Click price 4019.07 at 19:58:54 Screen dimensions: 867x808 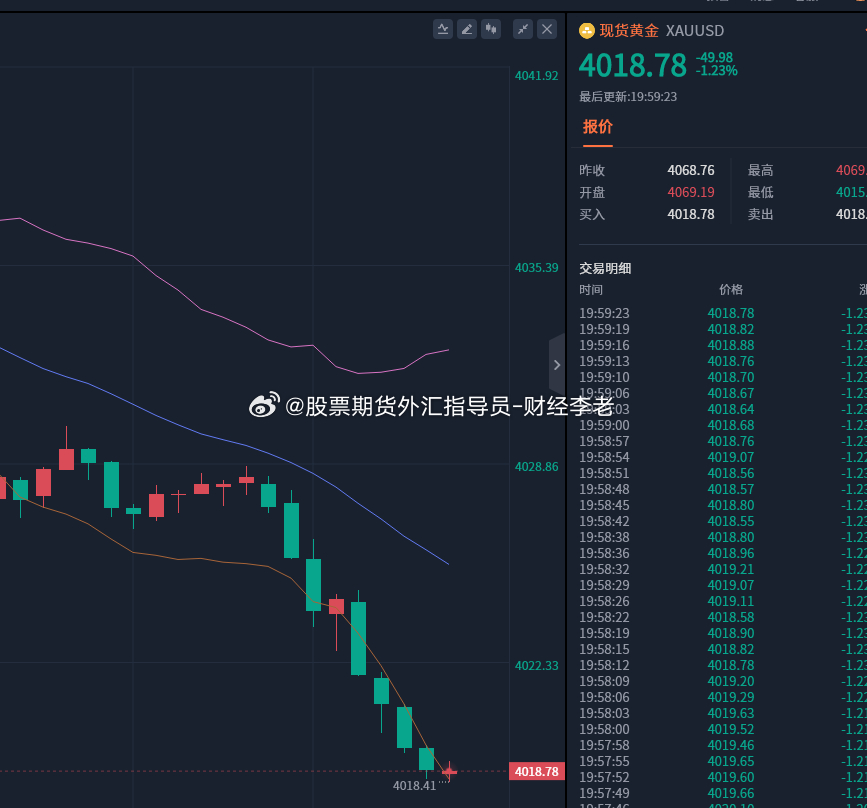coord(731,458)
